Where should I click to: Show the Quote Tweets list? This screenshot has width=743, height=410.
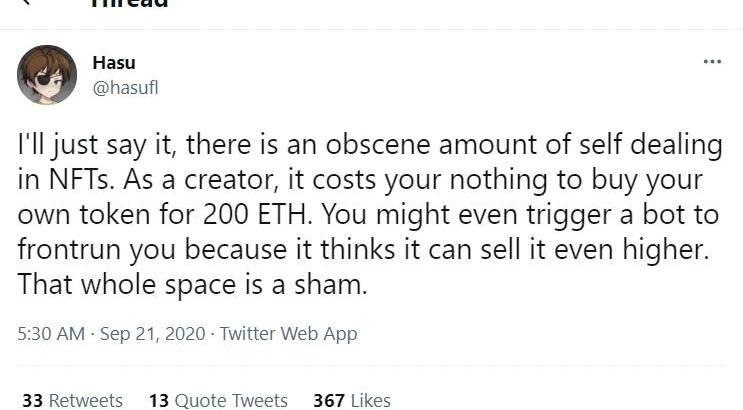[231, 400]
